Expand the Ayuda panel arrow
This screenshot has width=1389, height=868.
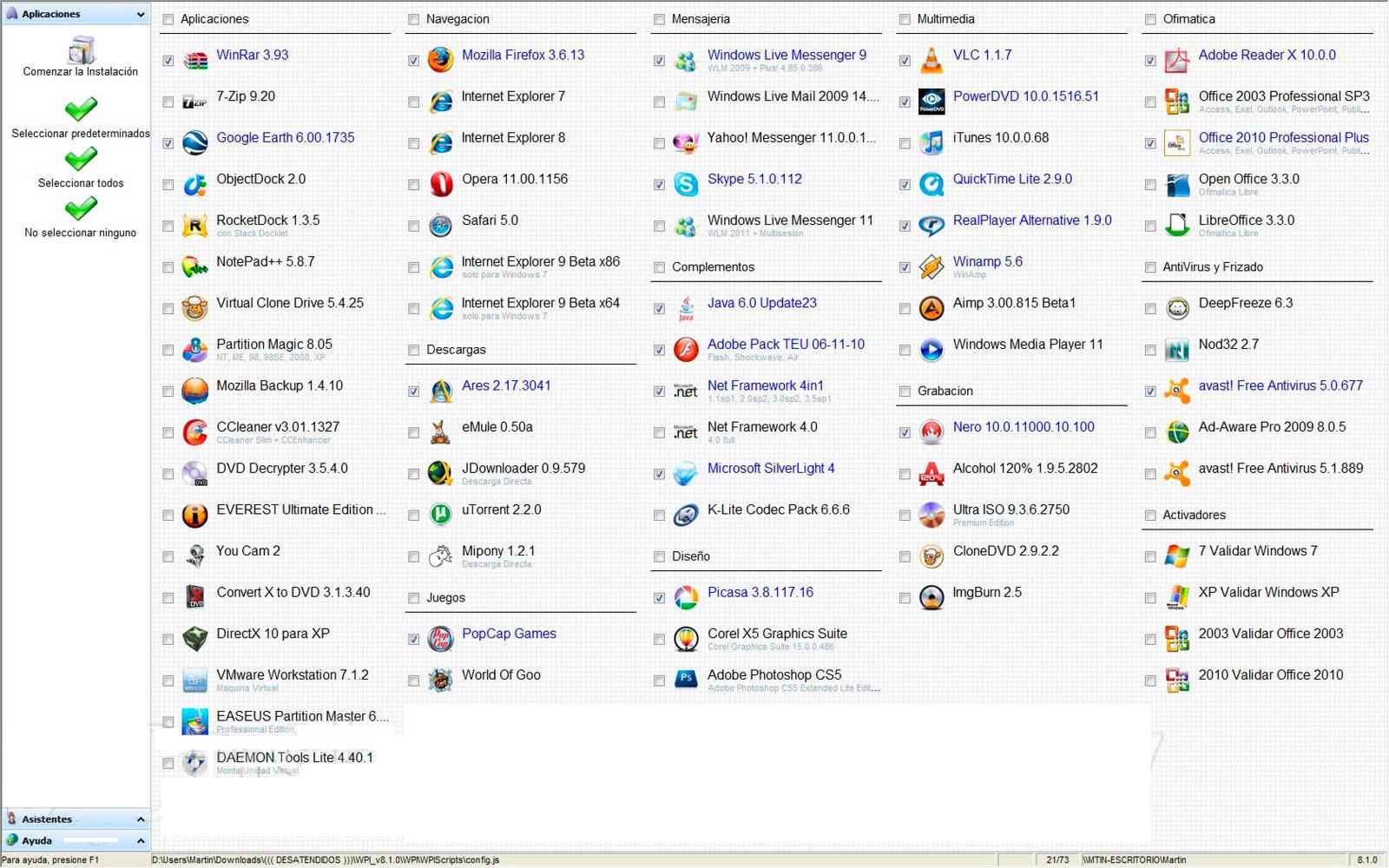141,841
